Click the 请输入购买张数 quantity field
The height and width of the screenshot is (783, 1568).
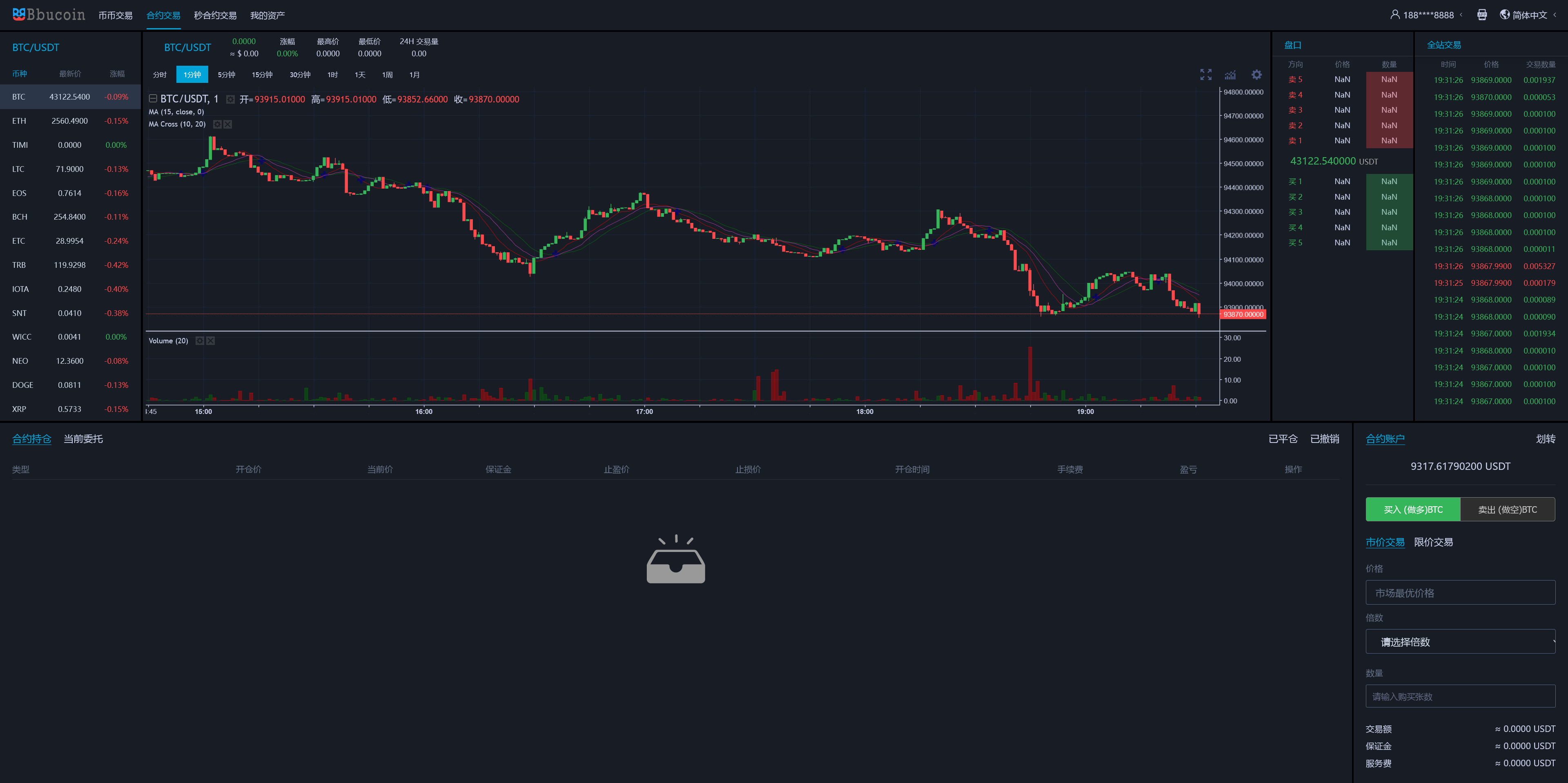(x=1460, y=696)
